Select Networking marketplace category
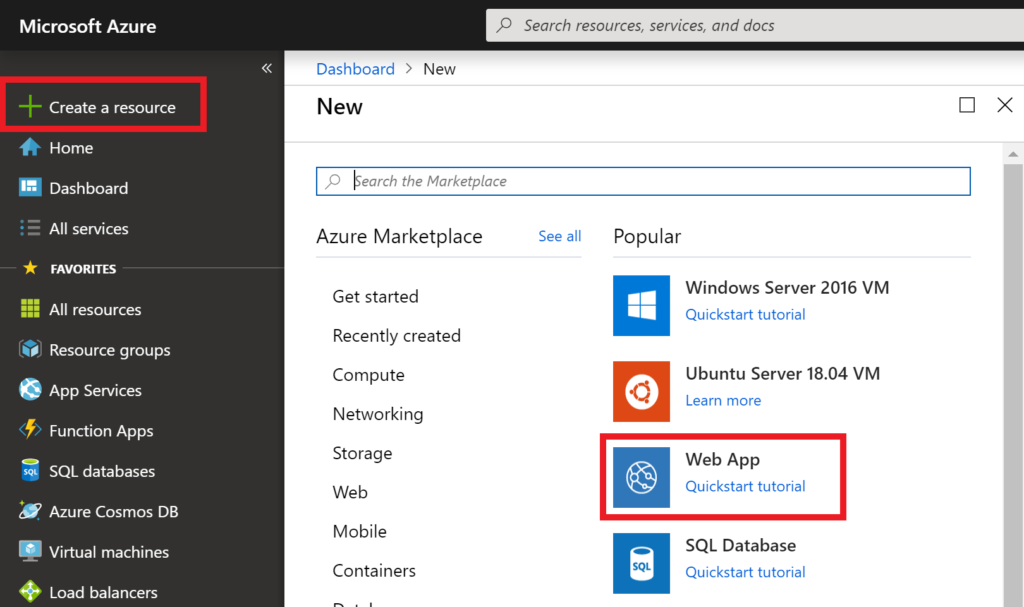 click(377, 414)
